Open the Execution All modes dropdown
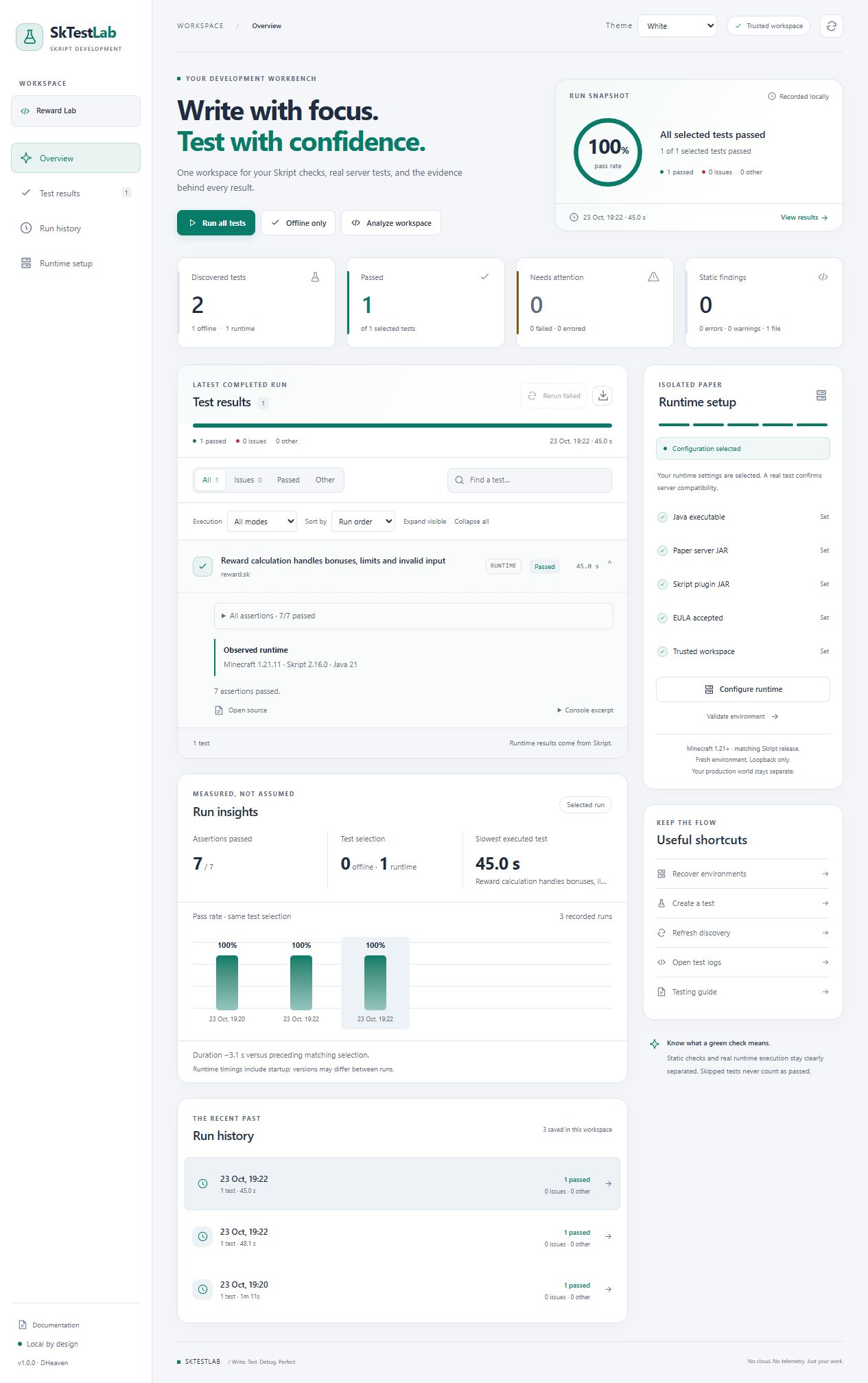Viewport: 868px width, 1383px height. coord(262,522)
